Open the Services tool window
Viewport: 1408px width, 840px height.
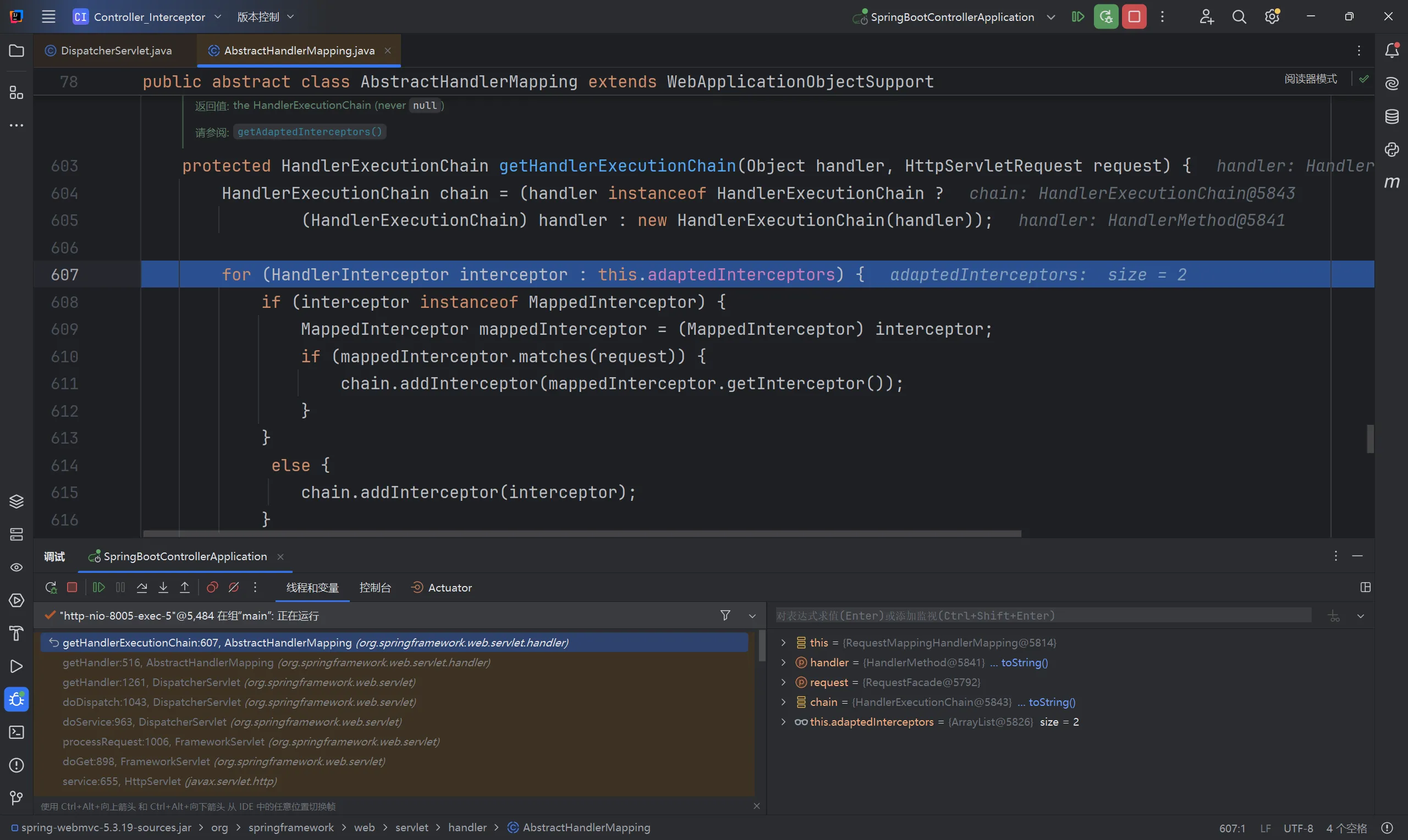(16, 600)
